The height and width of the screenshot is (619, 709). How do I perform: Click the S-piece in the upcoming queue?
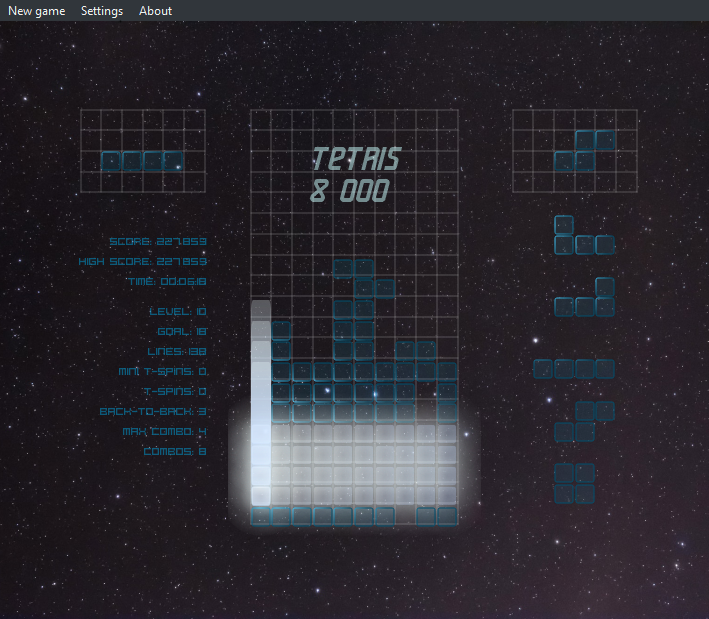pyautogui.click(x=584, y=421)
